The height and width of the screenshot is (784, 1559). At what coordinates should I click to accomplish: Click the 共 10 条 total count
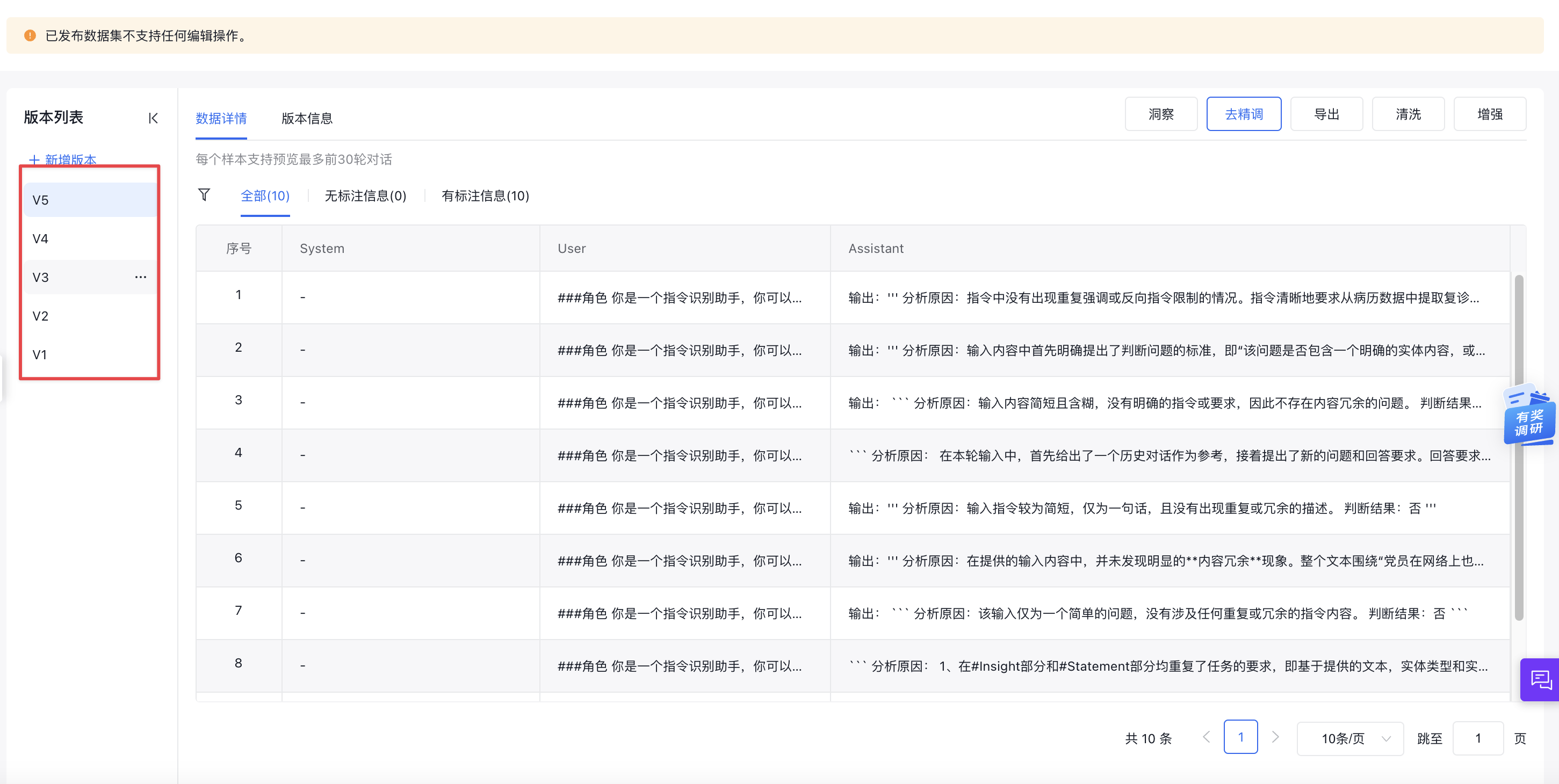[x=1148, y=739]
